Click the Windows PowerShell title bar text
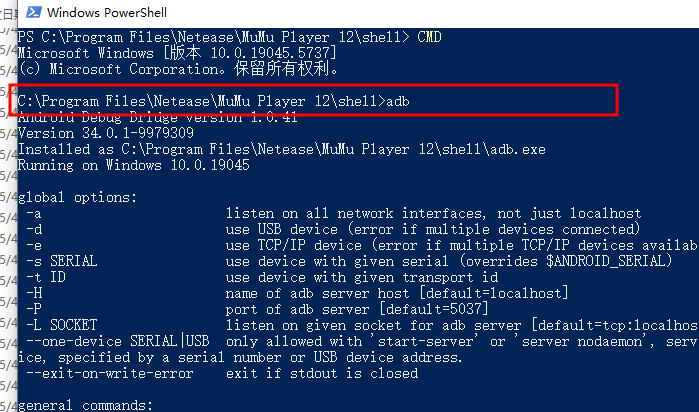The width and height of the screenshot is (699, 412). (x=106, y=12)
